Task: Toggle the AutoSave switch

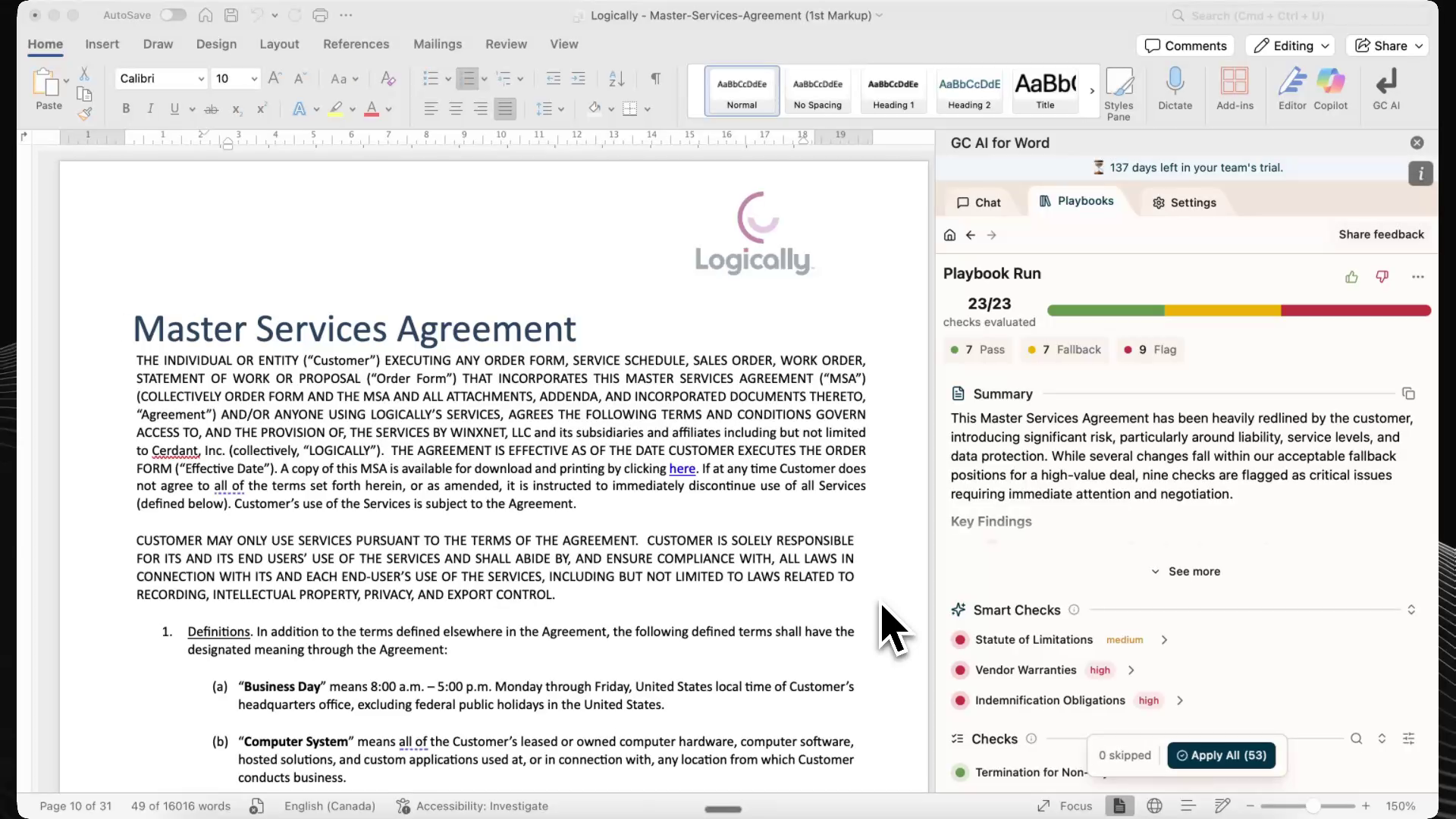Action: coord(173,15)
